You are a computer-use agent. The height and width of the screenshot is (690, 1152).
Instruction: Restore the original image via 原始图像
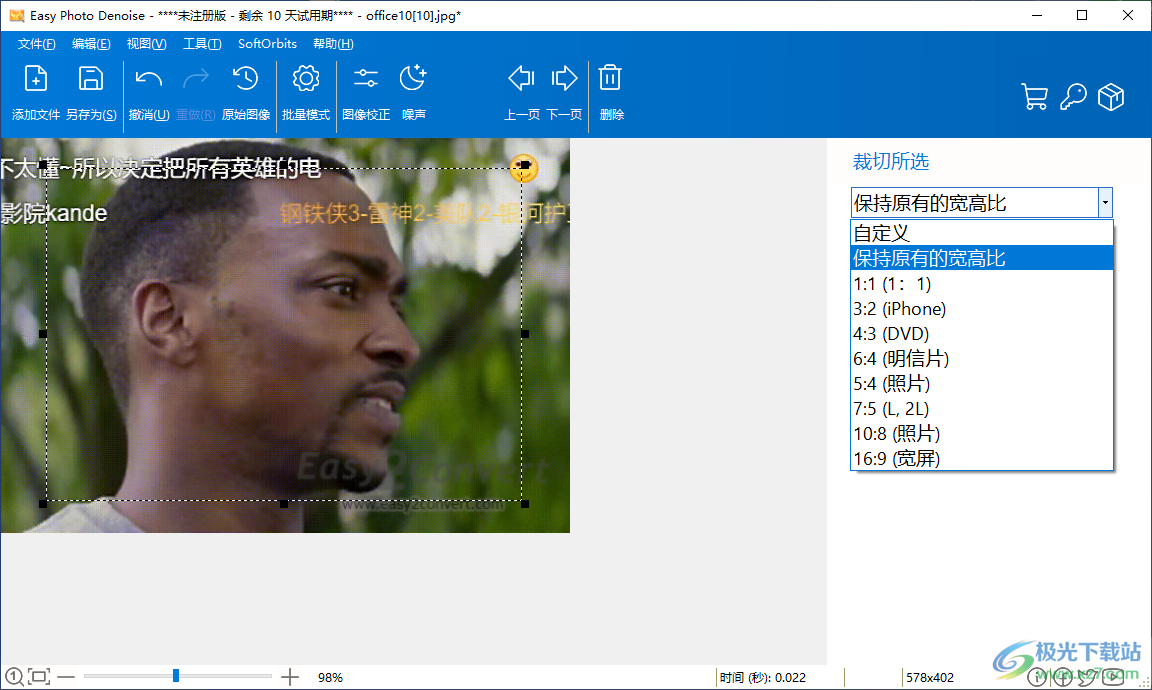tap(245, 79)
